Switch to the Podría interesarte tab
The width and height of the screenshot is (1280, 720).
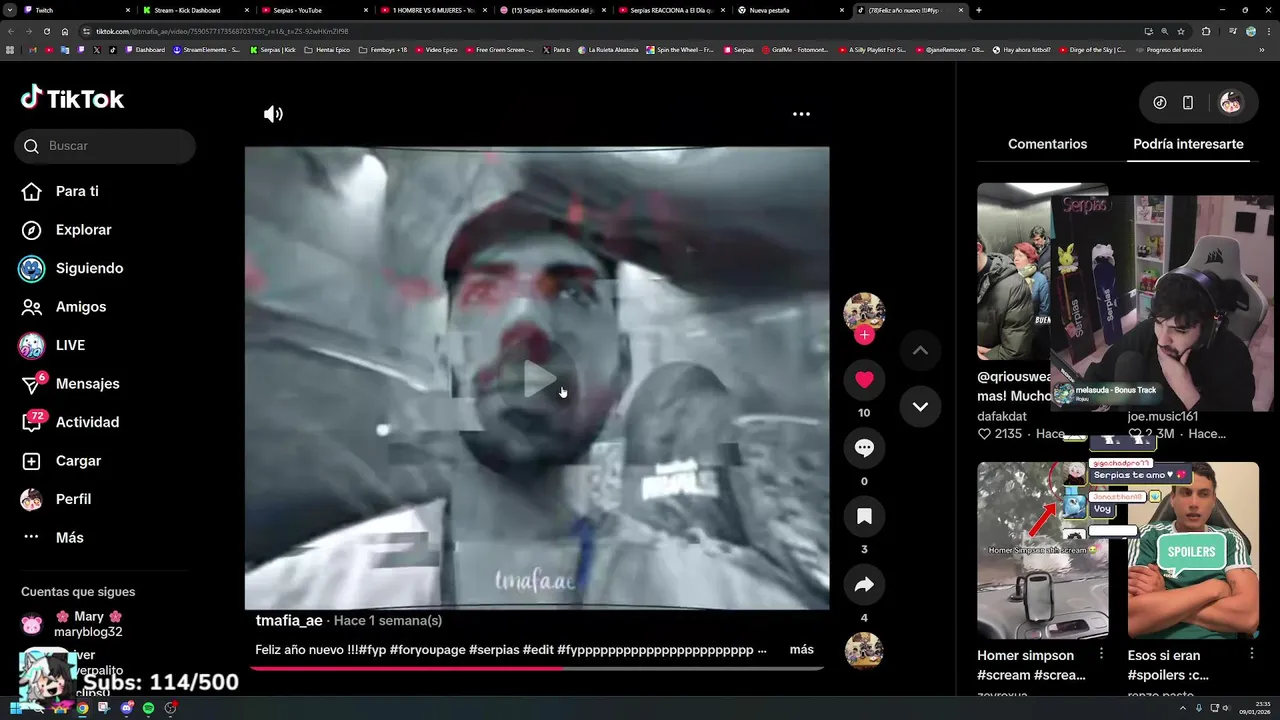click(1188, 144)
